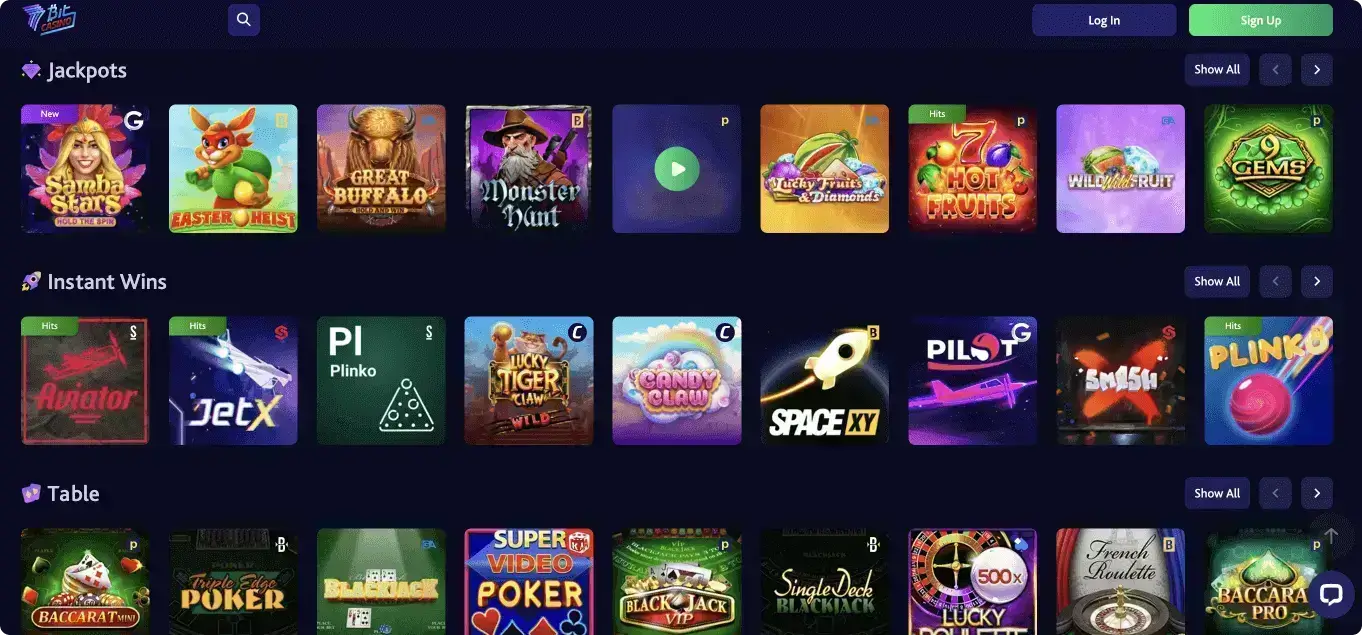Open the Samba Stars game thumbnail
Viewport: 1362px width, 635px height.
[85, 169]
